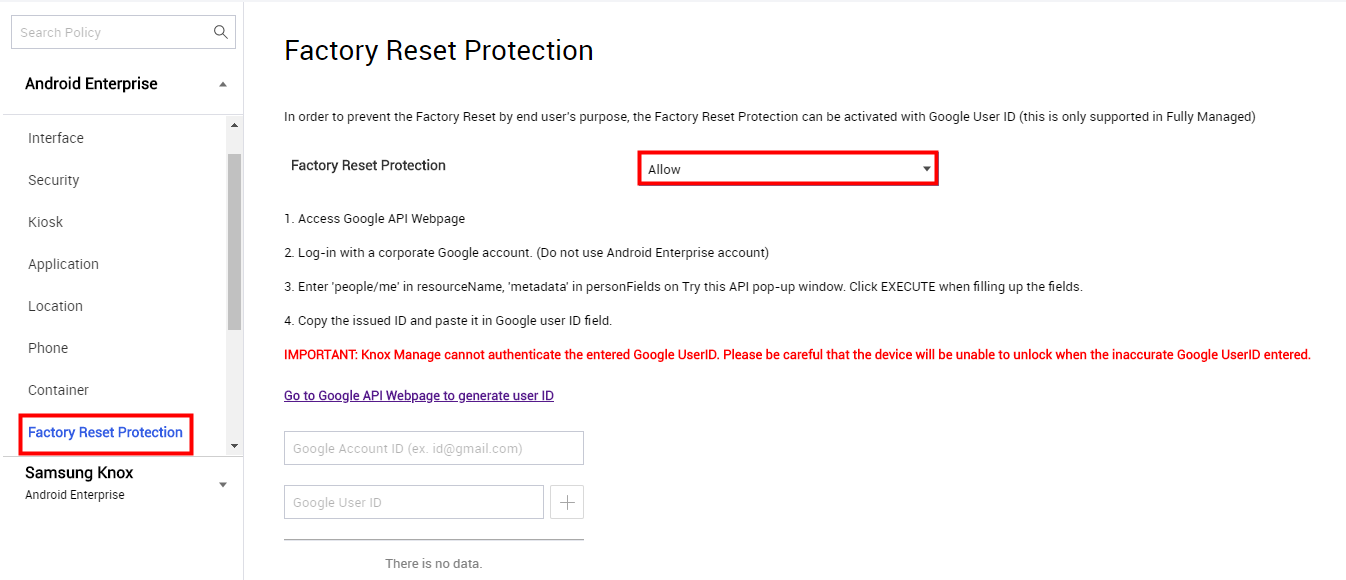Select the Container policy category
Viewport: 1346px width, 580px height.
(x=58, y=390)
